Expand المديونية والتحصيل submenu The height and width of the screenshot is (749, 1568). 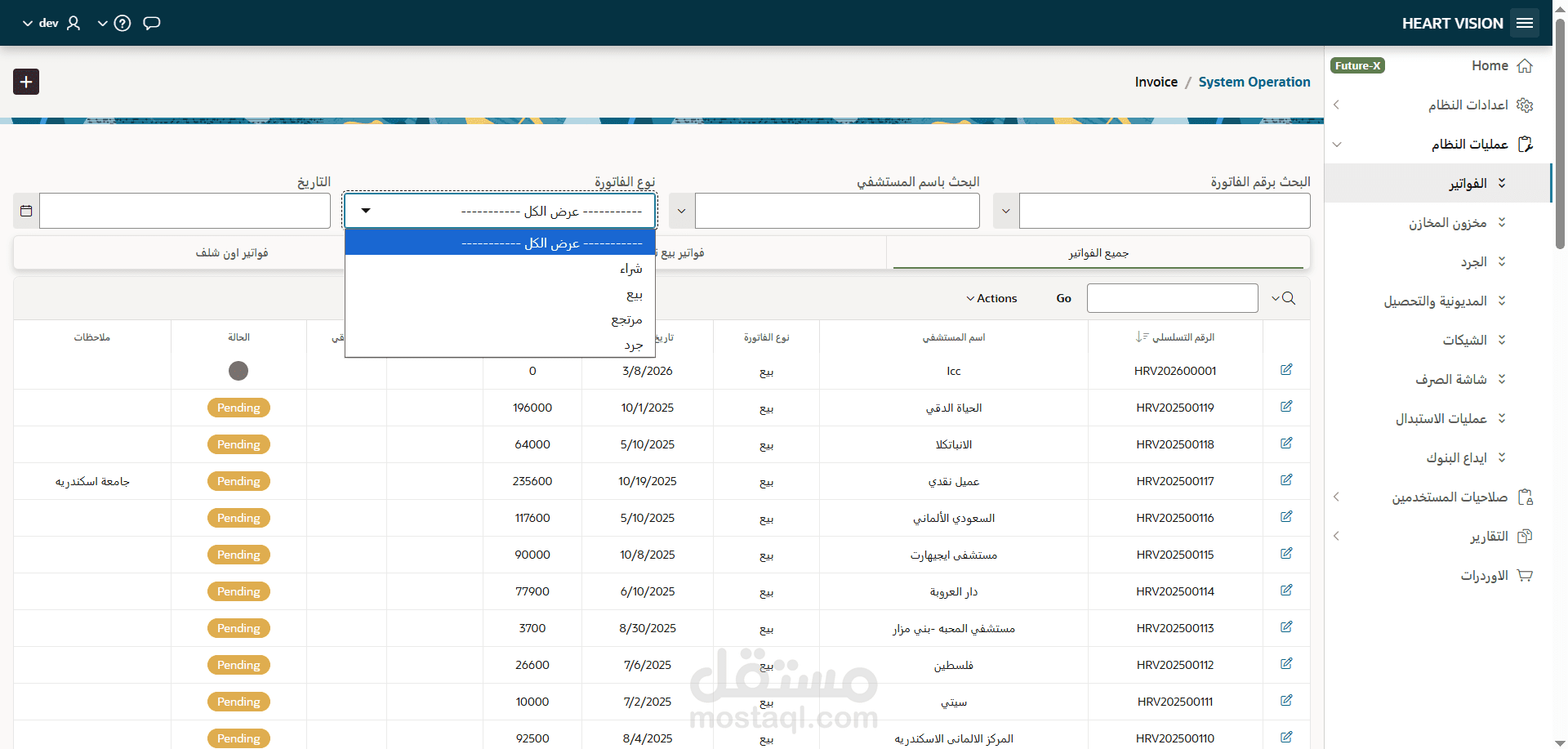(1502, 301)
